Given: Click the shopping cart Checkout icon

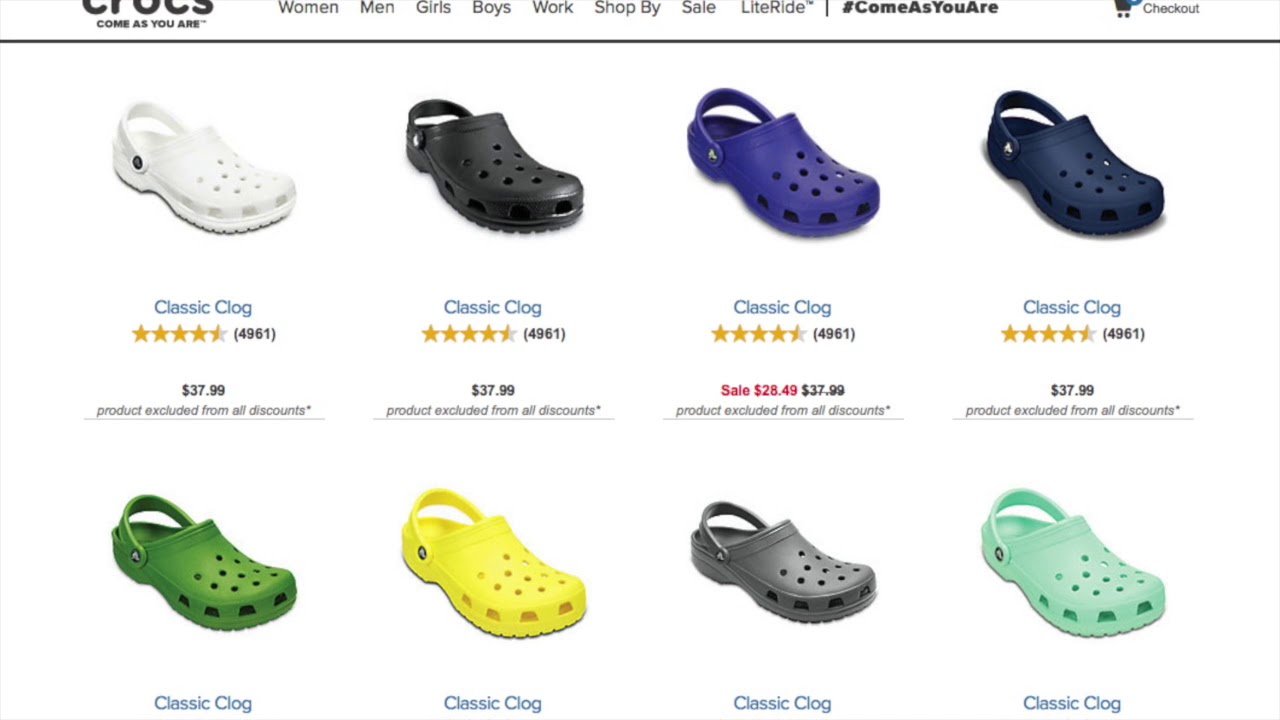Looking at the screenshot, I should click(1124, 8).
